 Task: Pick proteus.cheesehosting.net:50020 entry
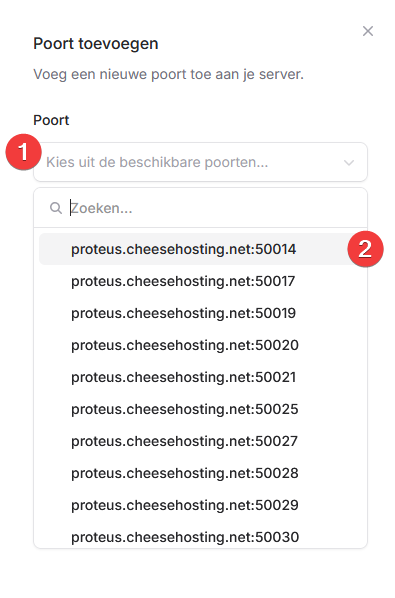click(201, 346)
